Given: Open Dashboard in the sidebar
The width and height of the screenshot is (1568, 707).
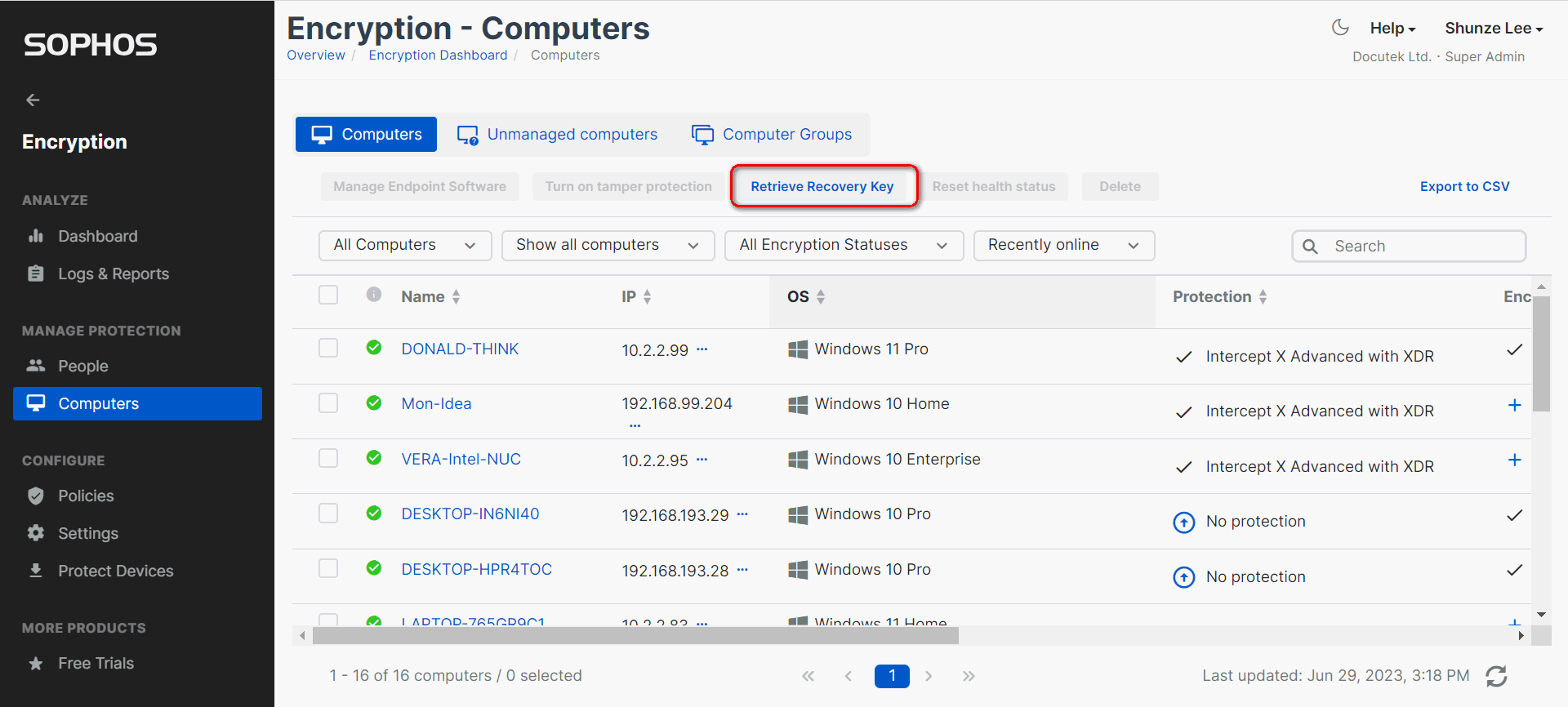Looking at the screenshot, I should (97, 237).
